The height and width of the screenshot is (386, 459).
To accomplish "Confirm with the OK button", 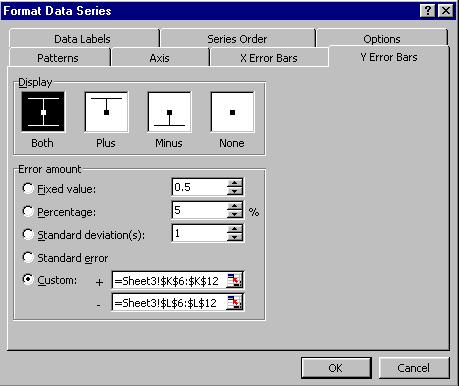I will (x=336, y=368).
